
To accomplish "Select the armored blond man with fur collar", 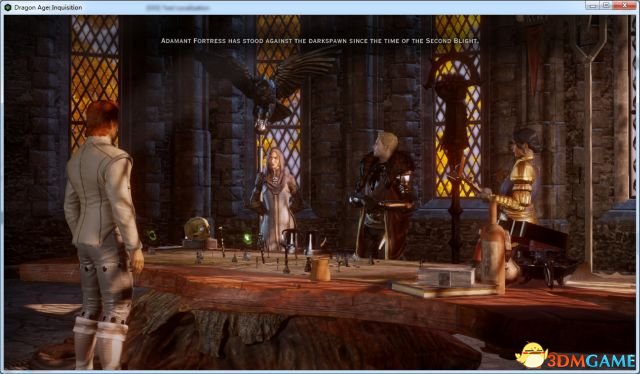I will point(383,195).
